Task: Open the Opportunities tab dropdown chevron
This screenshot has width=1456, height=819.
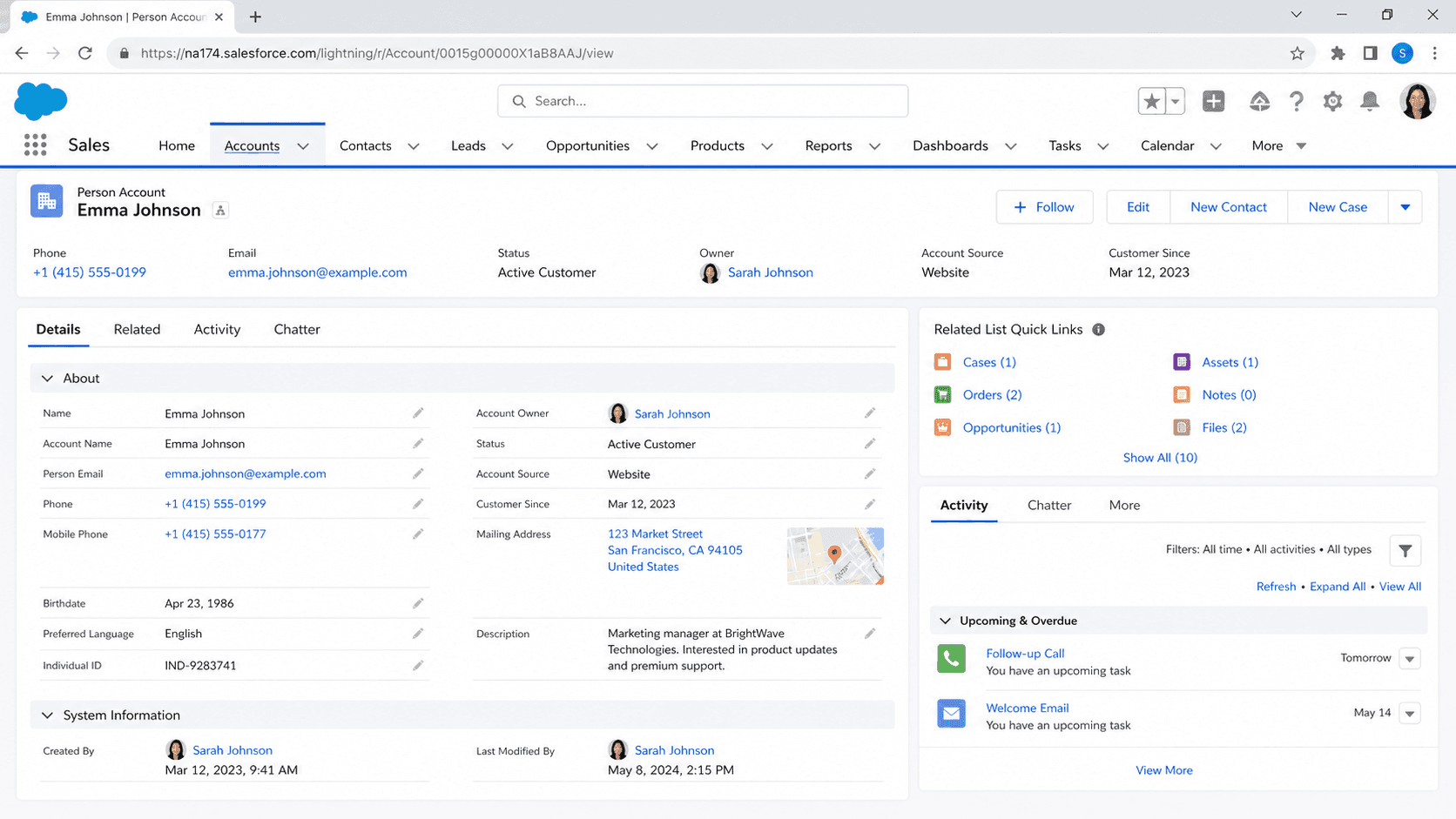Action: [x=652, y=146]
